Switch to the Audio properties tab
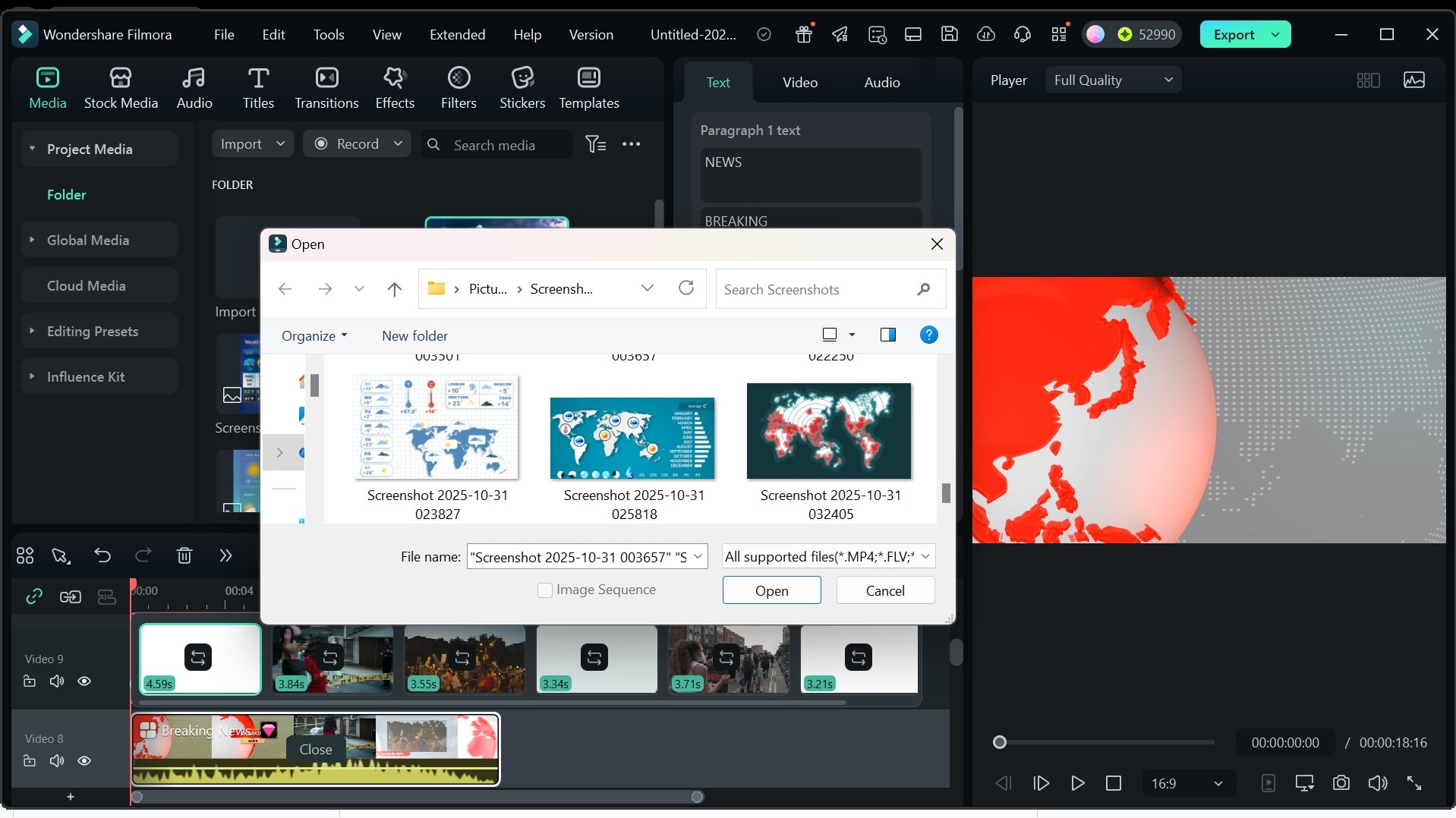The width and height of the screenshot is (1456, 818). point(882,82)
